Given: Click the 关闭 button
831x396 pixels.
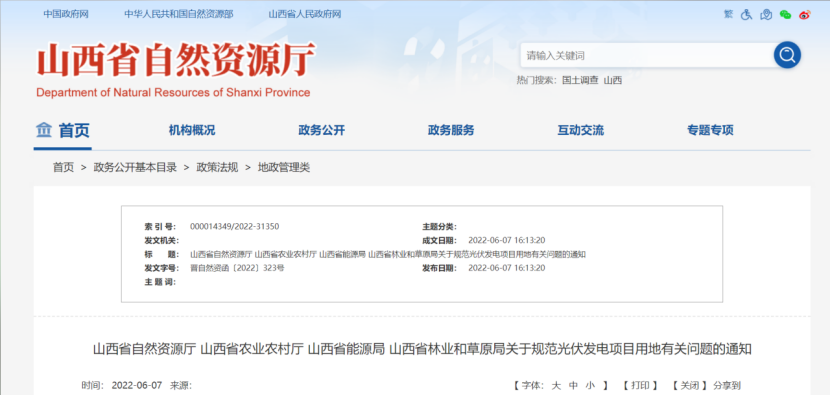Looking at the screenshot, I should point(689,385).
